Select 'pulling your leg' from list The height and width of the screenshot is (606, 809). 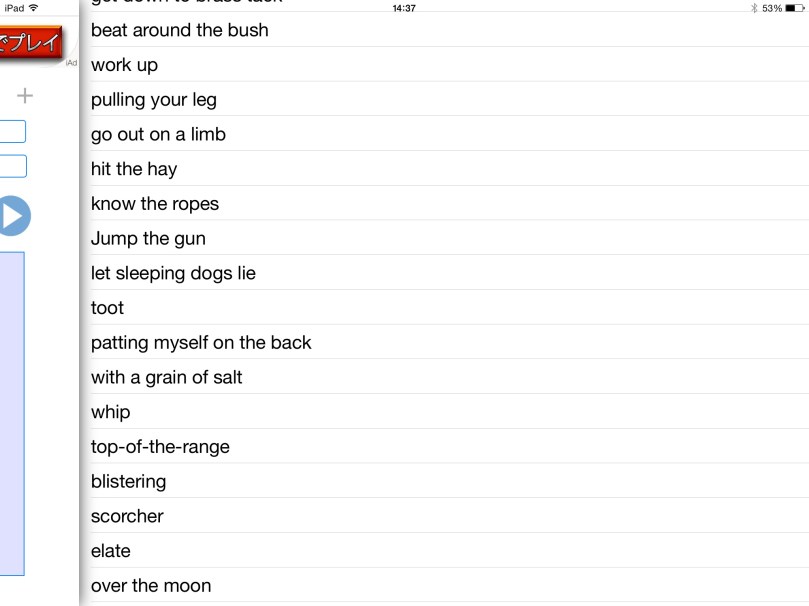154,100
